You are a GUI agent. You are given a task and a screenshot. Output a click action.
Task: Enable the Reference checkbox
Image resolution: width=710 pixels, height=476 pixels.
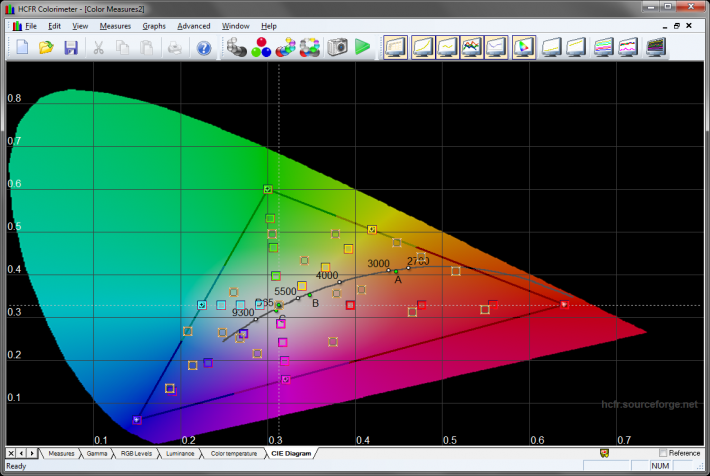[x=663, y=453]
